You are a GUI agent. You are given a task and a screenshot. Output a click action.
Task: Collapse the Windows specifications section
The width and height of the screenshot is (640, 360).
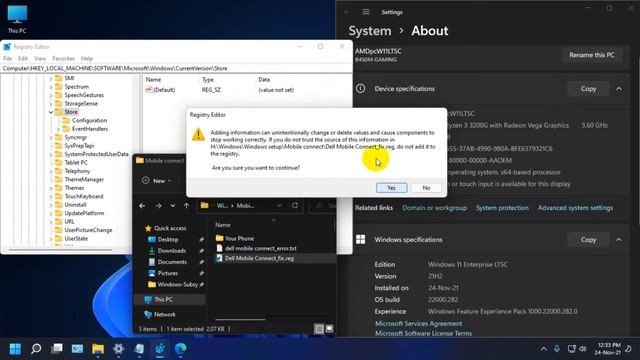pyautogui.click(x=619, y=240)
